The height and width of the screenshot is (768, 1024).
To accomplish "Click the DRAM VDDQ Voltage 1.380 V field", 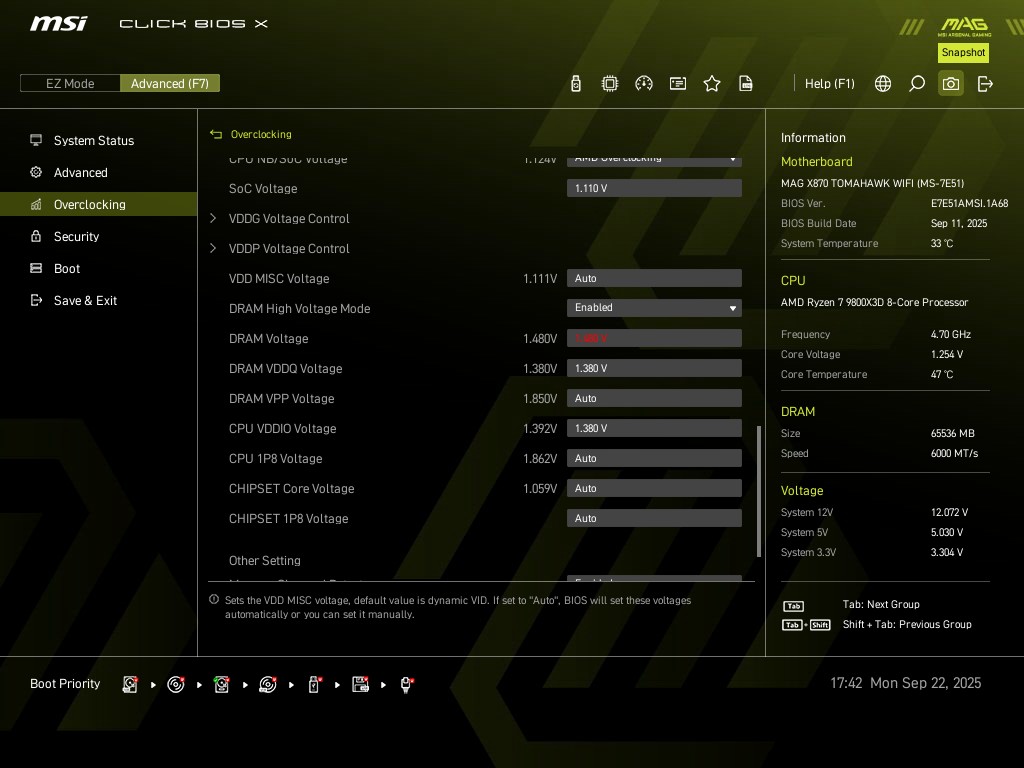I will (654, 368).
